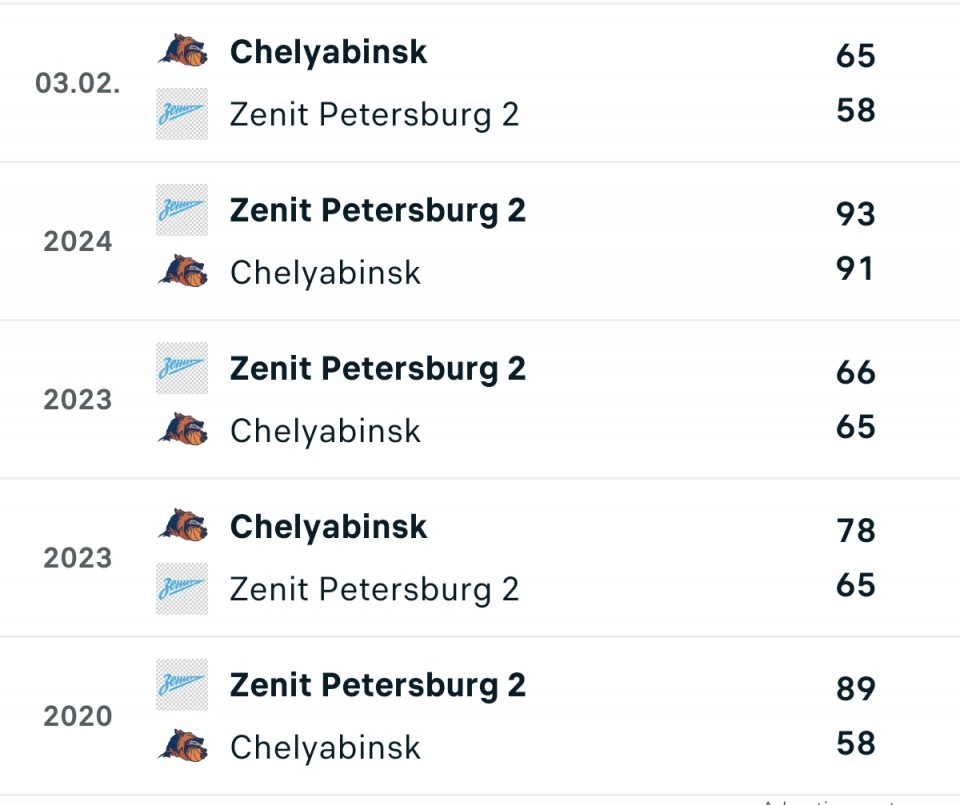960x805 pixels.
Task: Click Chelyabinsk logo in the 03.02. match
Action: [x=182, y=52]
